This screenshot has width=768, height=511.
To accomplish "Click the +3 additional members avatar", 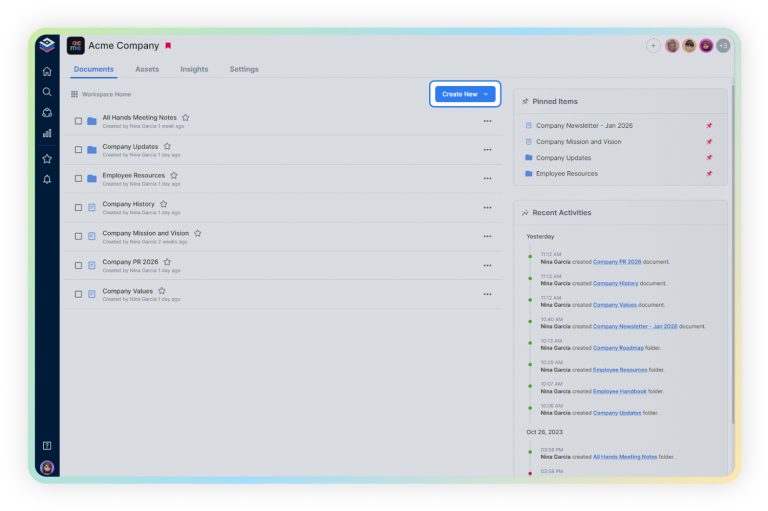I will 723,46.
